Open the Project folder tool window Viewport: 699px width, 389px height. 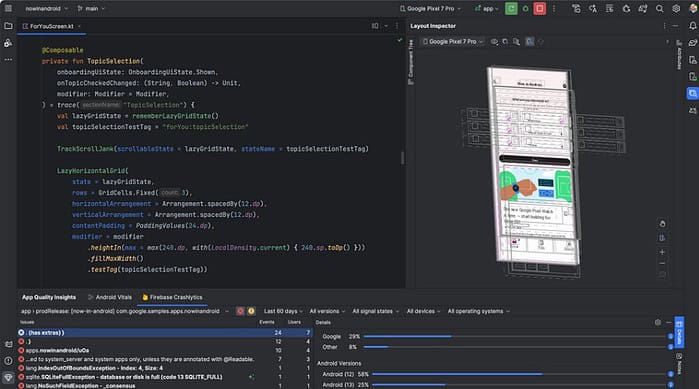coord(8,26)
